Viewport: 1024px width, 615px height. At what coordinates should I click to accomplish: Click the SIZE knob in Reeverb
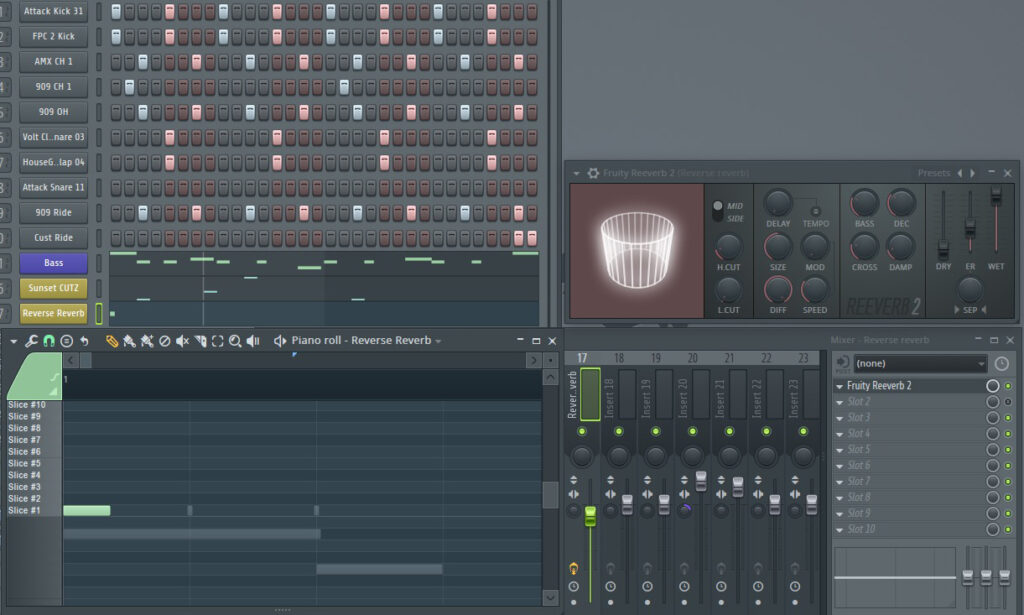coord(777,247)
